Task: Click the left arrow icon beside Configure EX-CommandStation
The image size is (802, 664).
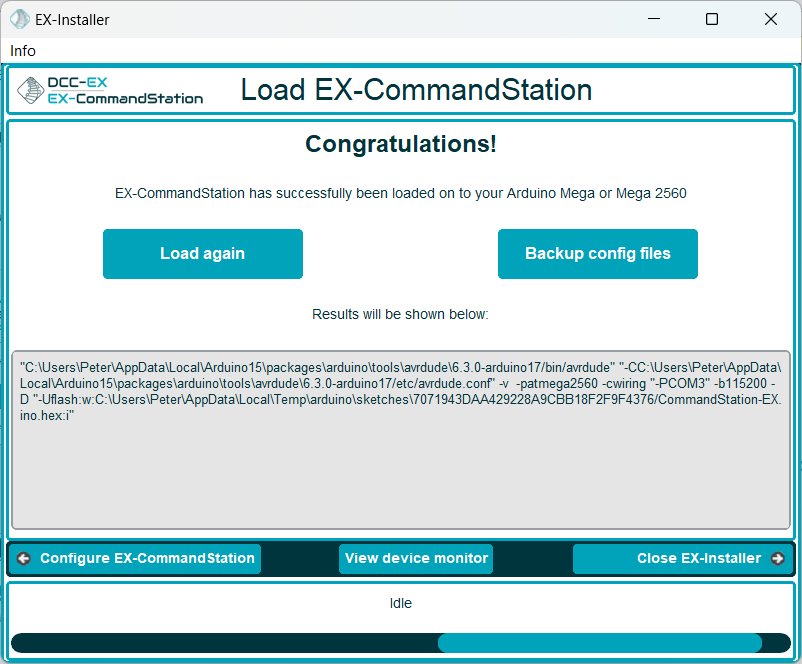Action: [24, 558]
